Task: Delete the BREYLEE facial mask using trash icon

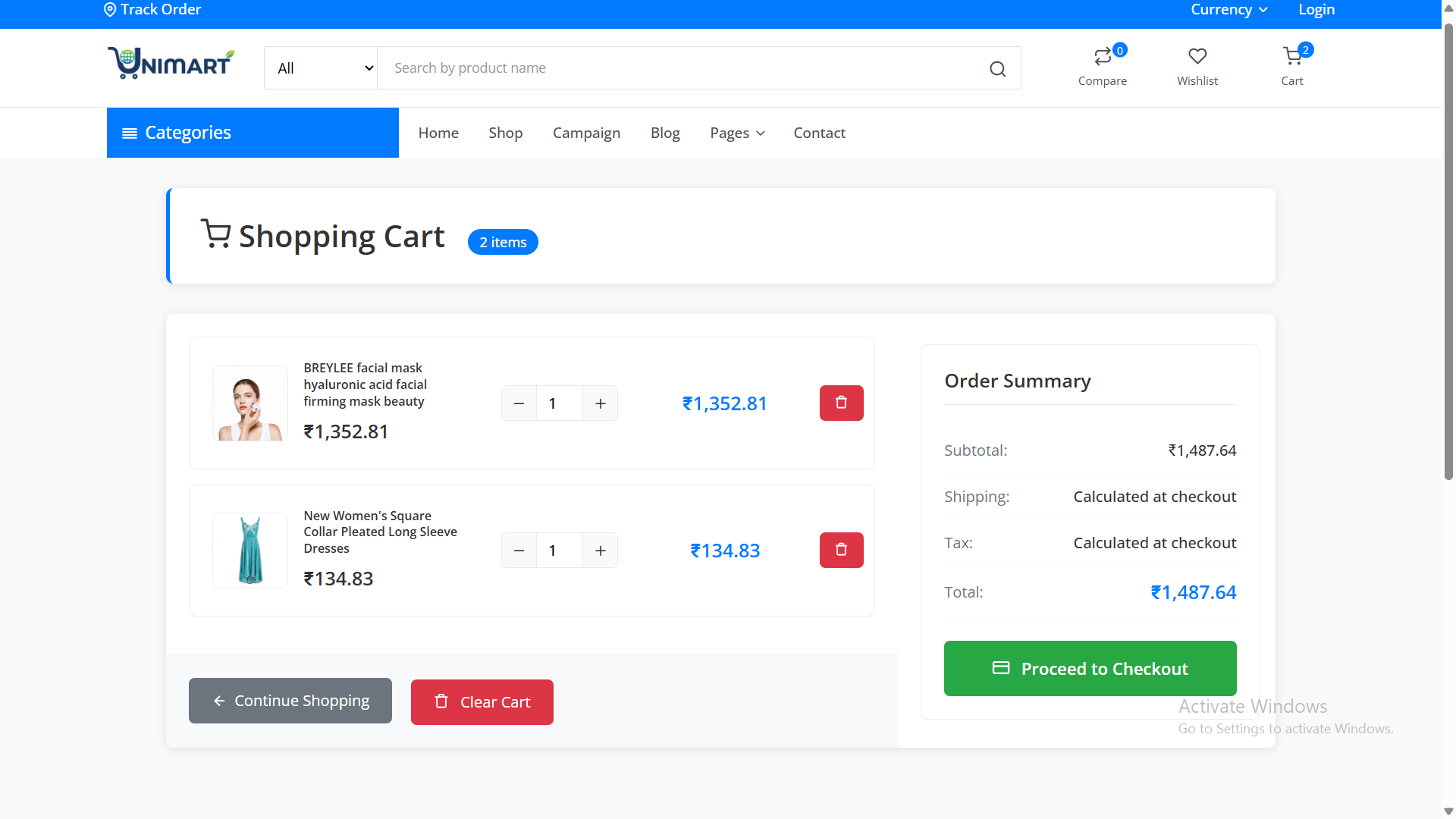Action: tap(841, 403)
